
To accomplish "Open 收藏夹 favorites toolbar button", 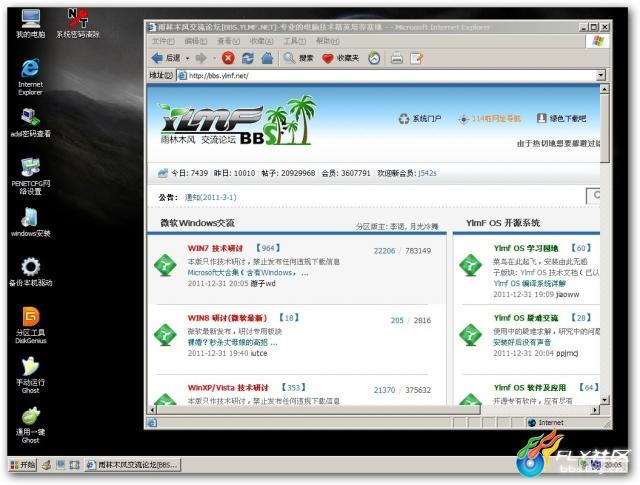I will tap(340, 58).
